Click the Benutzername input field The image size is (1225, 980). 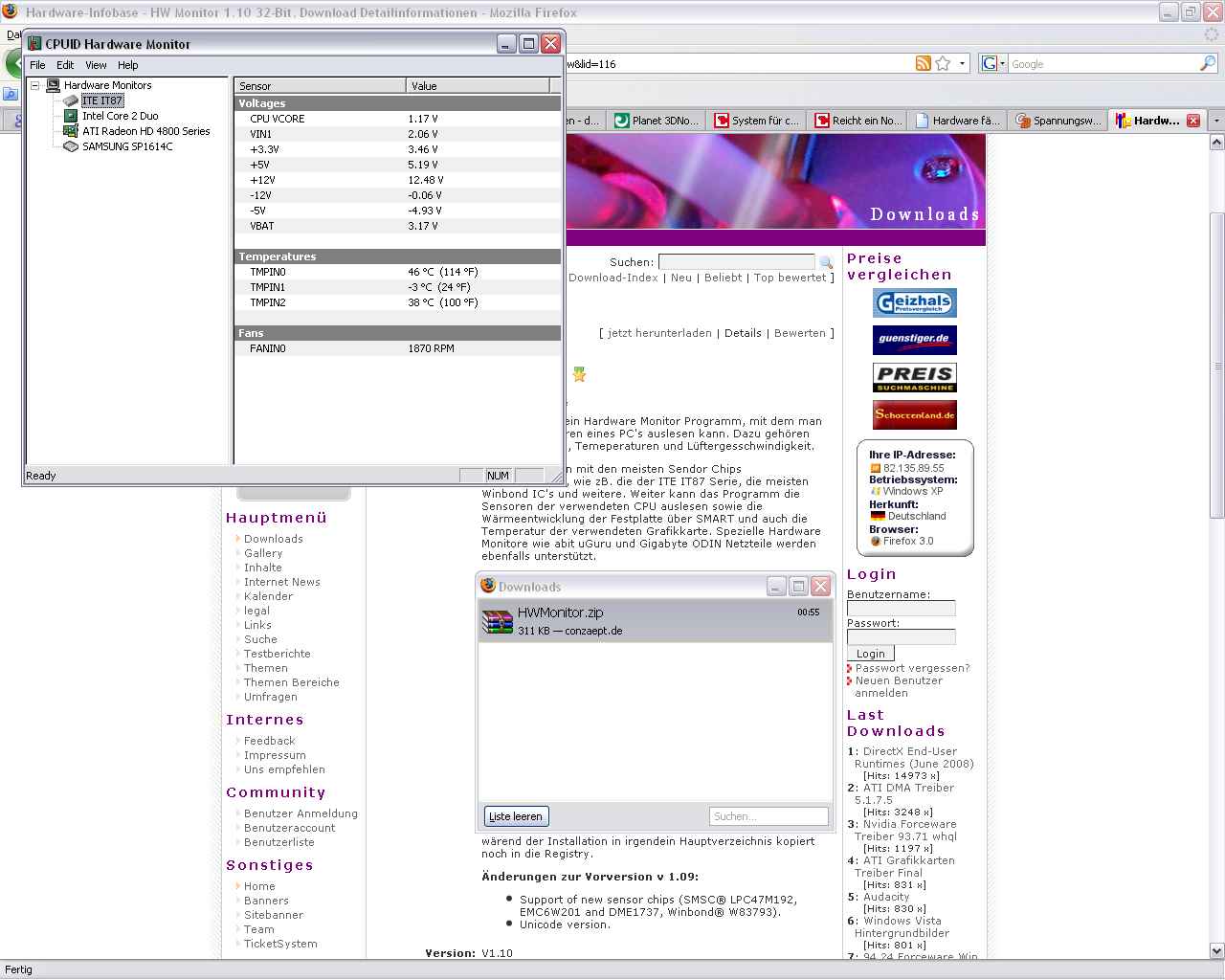click(902, 609)
